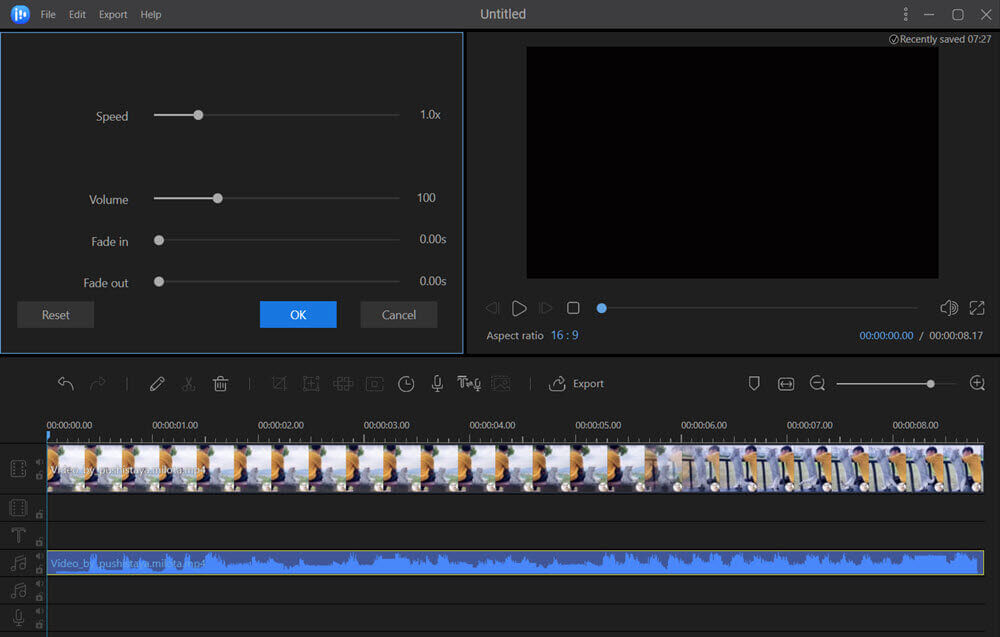Viewport: 1000px width, 637px height.
Task: Click the Undo arrow in the toolbar
Action: coord(66,383)
